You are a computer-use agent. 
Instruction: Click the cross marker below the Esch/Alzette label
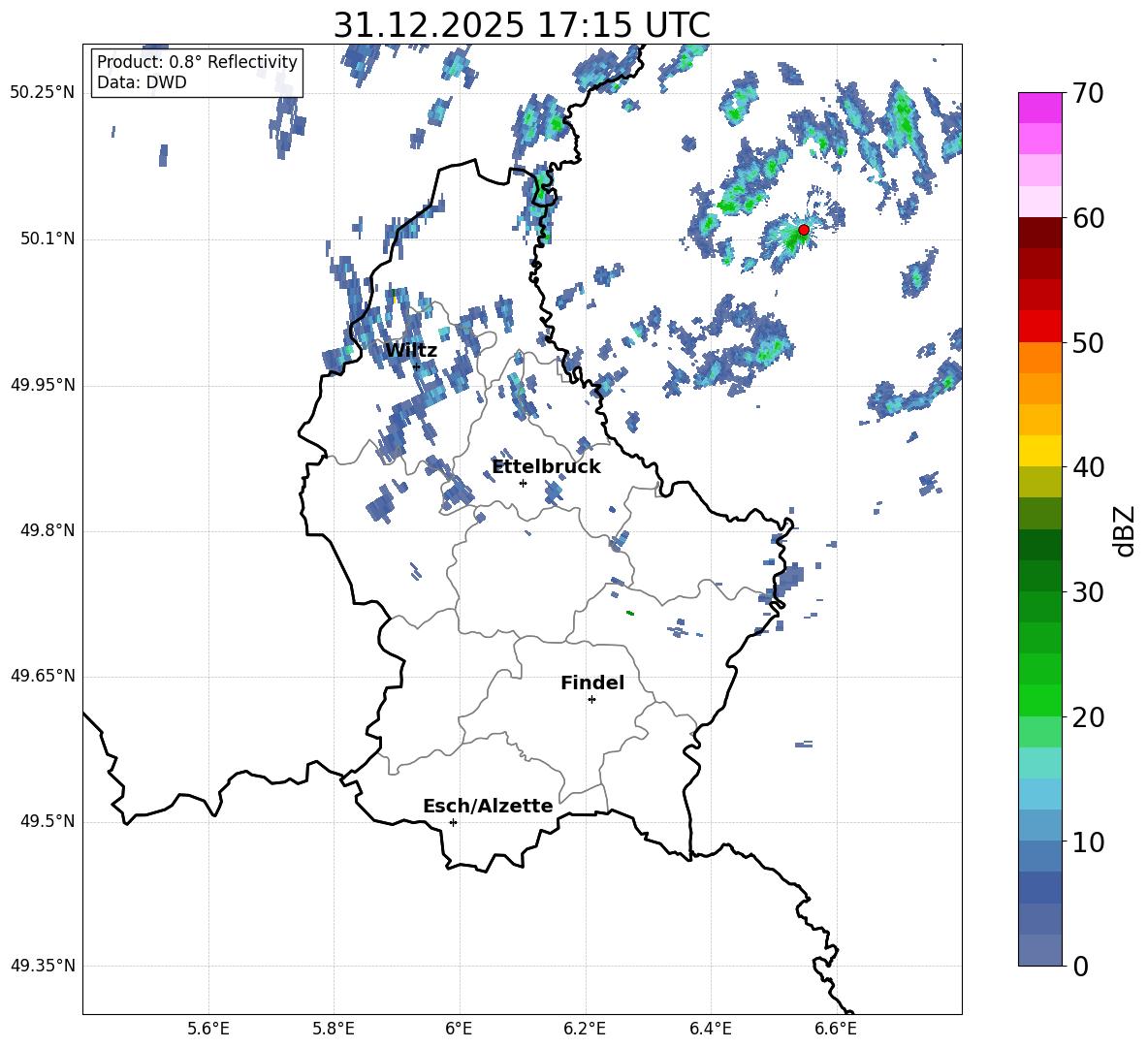click(x=453, y=822)
